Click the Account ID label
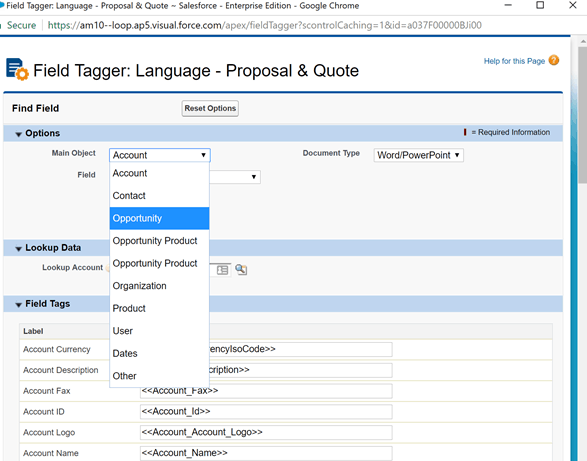The image size is (587, 461). (x=43, y=412)
